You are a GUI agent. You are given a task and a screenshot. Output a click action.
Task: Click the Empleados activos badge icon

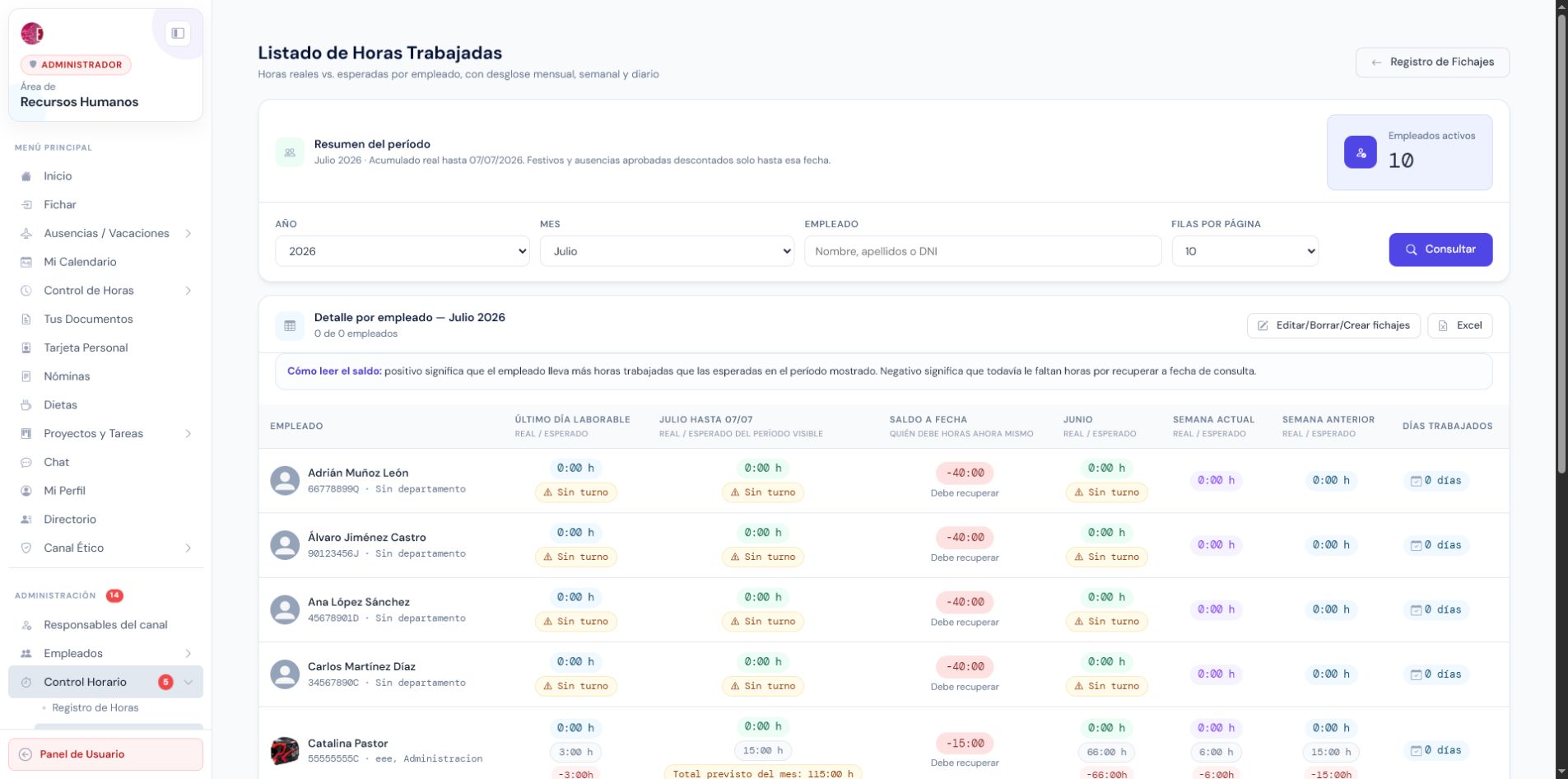[1360, 152]
